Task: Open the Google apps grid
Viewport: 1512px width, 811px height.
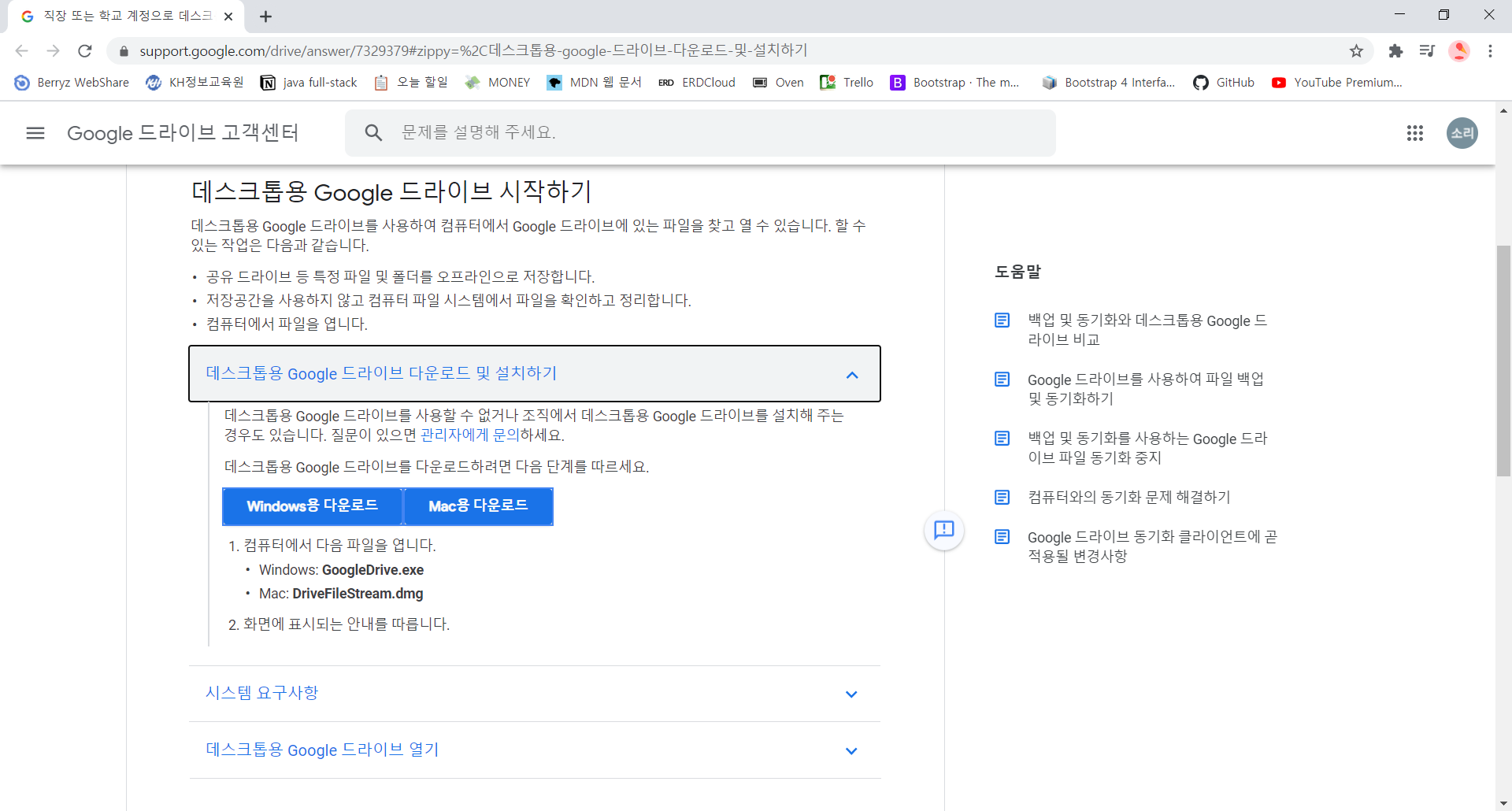Action: click(x=1415, y=133)
